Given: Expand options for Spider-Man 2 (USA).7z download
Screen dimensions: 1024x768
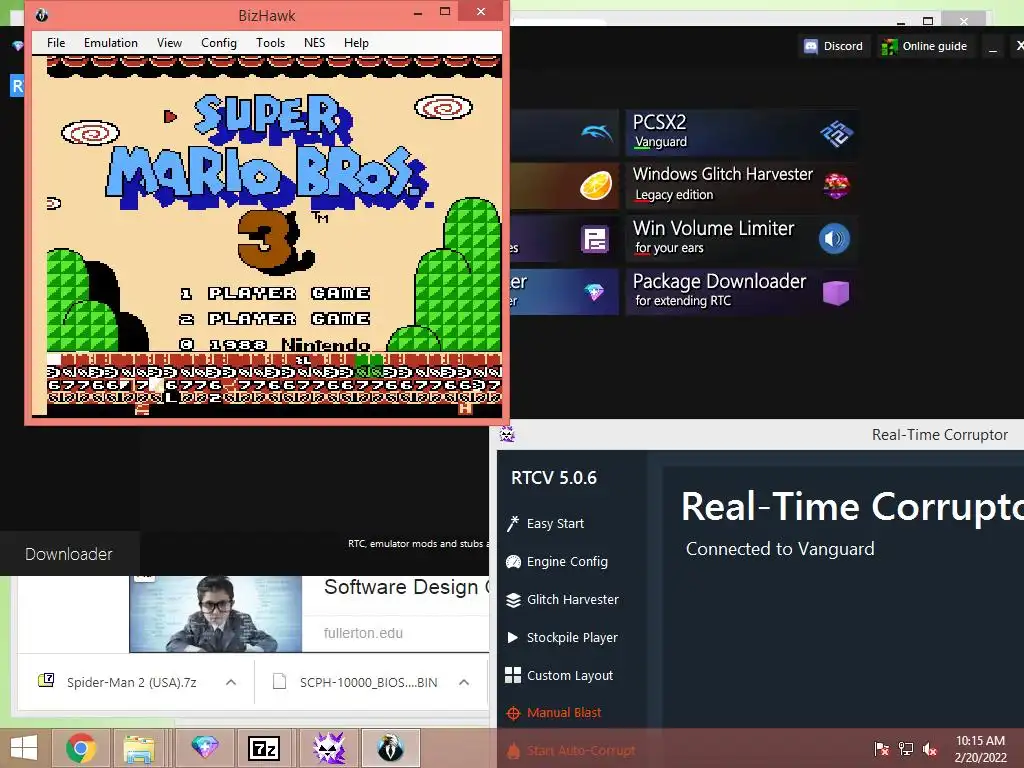Looking at the screenshot, I should click(231, 682).
